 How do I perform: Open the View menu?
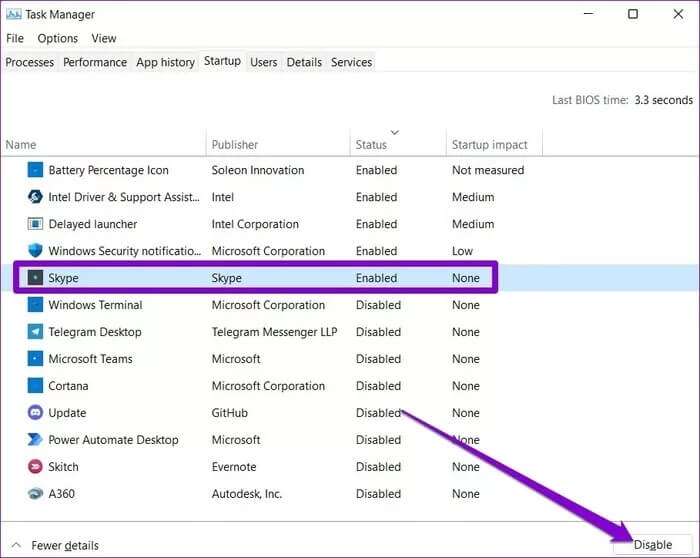pyautogui.click(x=104, y=38)
